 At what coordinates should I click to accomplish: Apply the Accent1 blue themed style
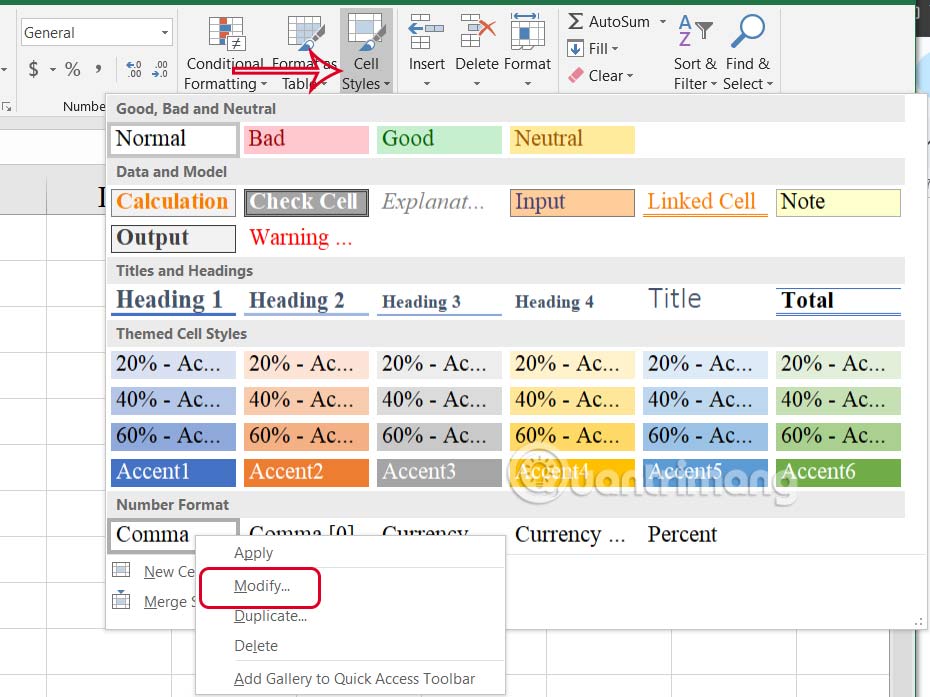click(x=174, y=472)
